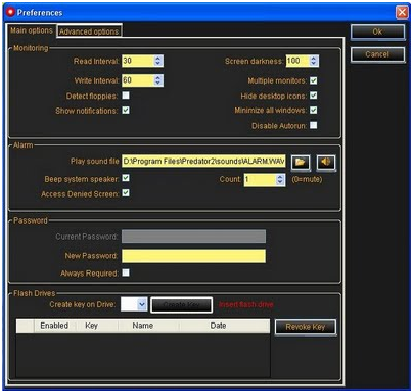412x391 pixels.
Task: Toggle Detect floppies checkbox
Action: point(126,96)
